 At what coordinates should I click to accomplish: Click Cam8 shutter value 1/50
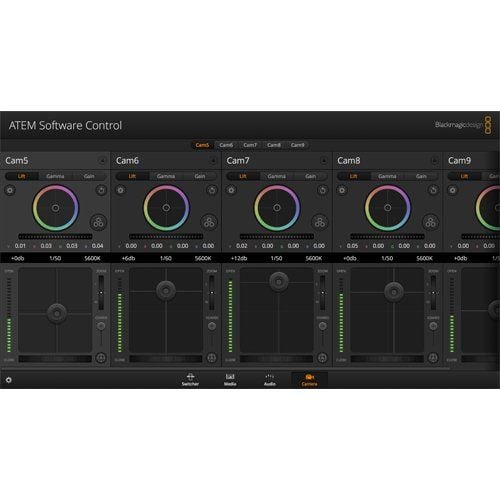[387, 258]
